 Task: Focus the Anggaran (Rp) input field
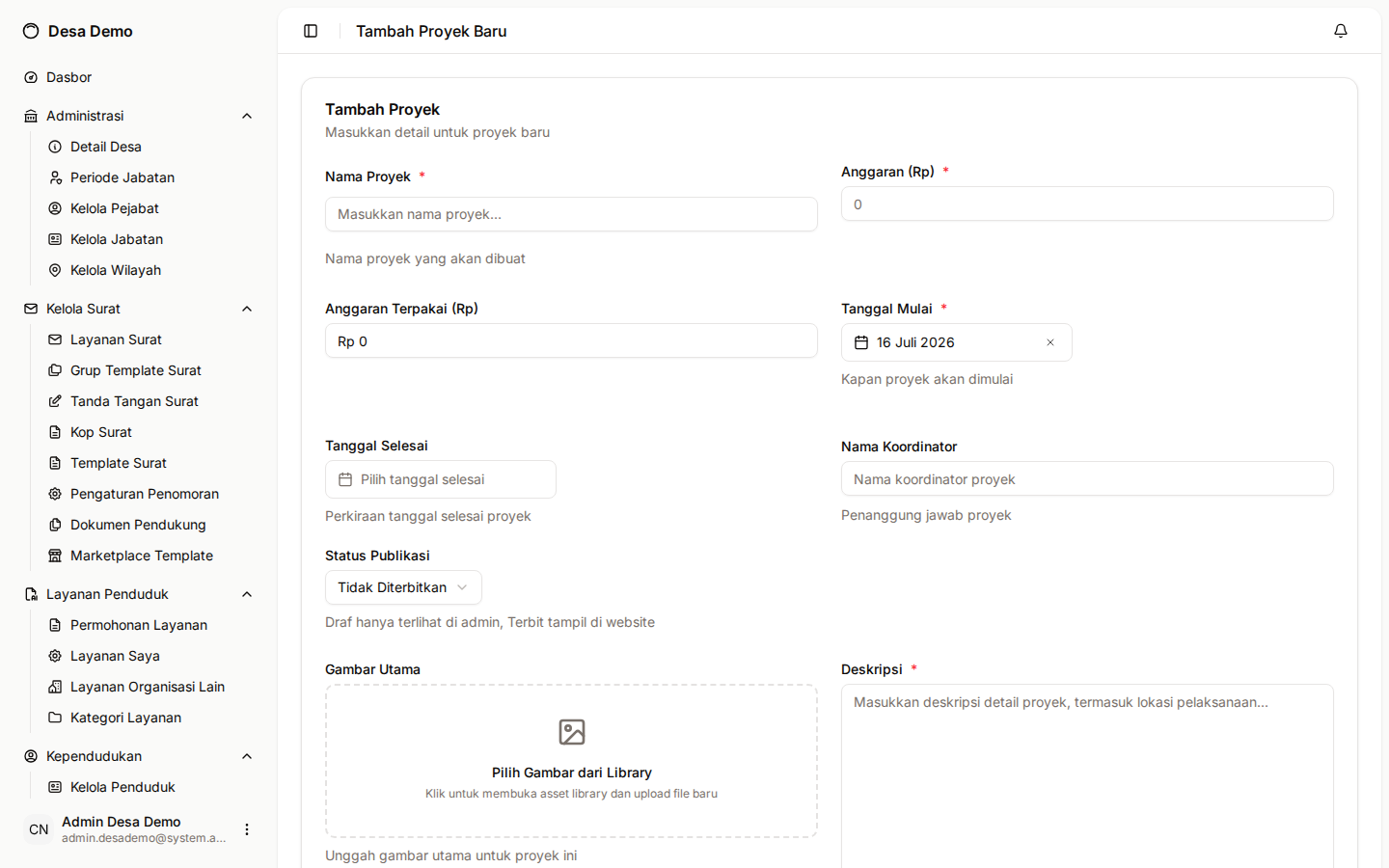pos(1087,203)
